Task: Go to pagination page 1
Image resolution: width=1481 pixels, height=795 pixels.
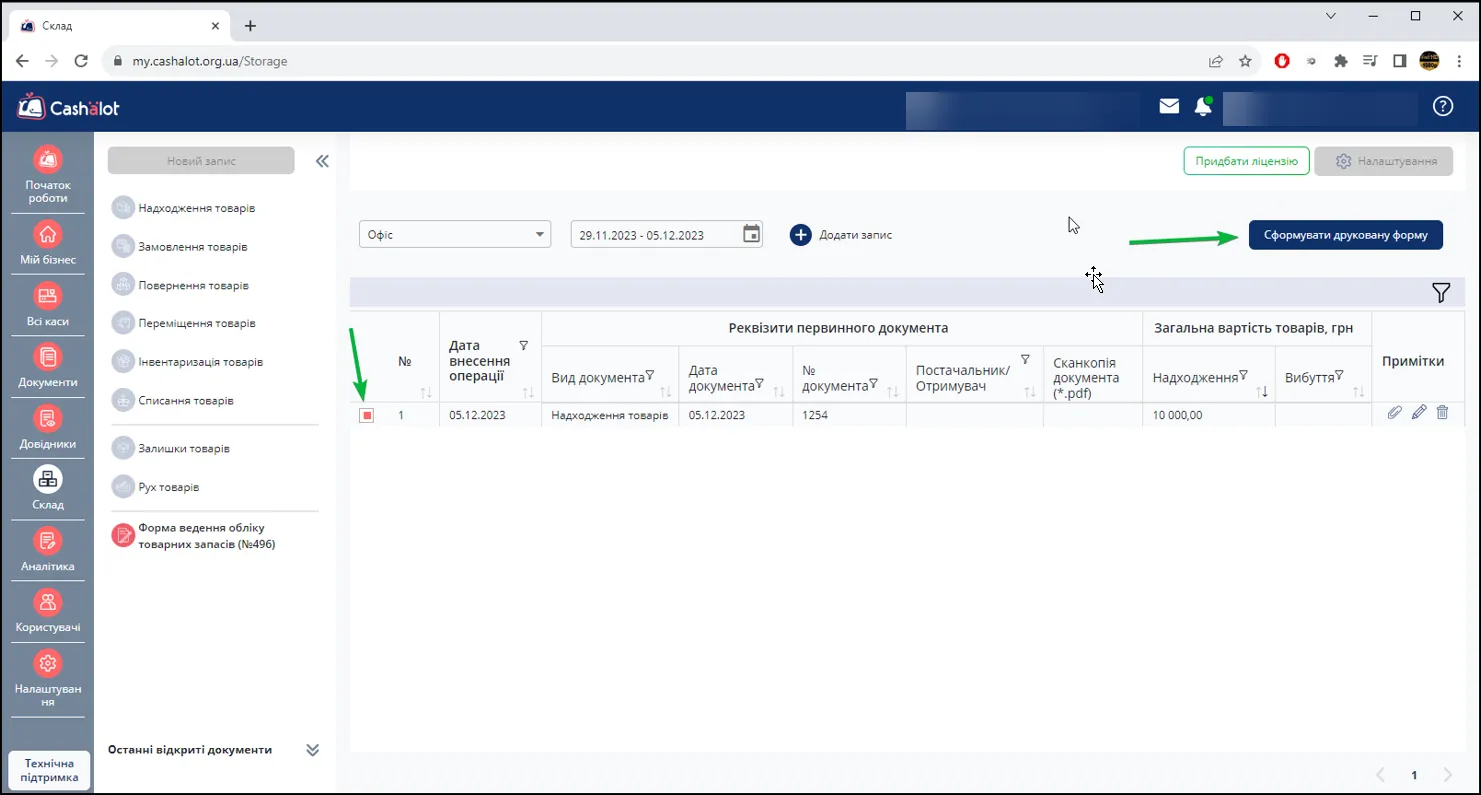Action: [x=1414, y=775]
